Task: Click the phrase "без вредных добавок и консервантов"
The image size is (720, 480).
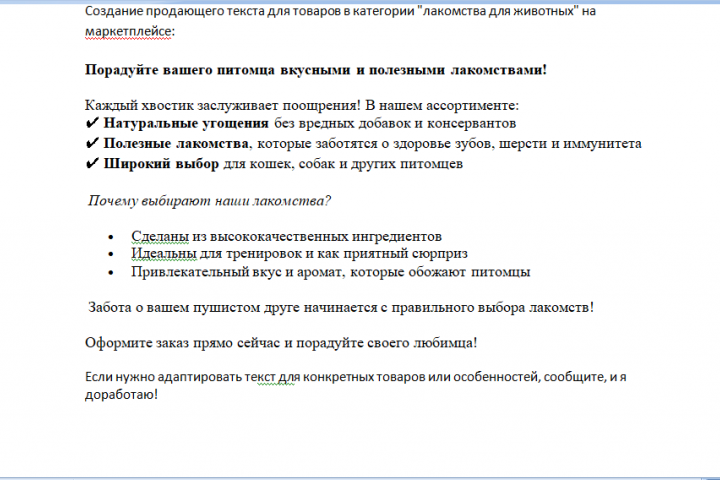Action: 395,123
